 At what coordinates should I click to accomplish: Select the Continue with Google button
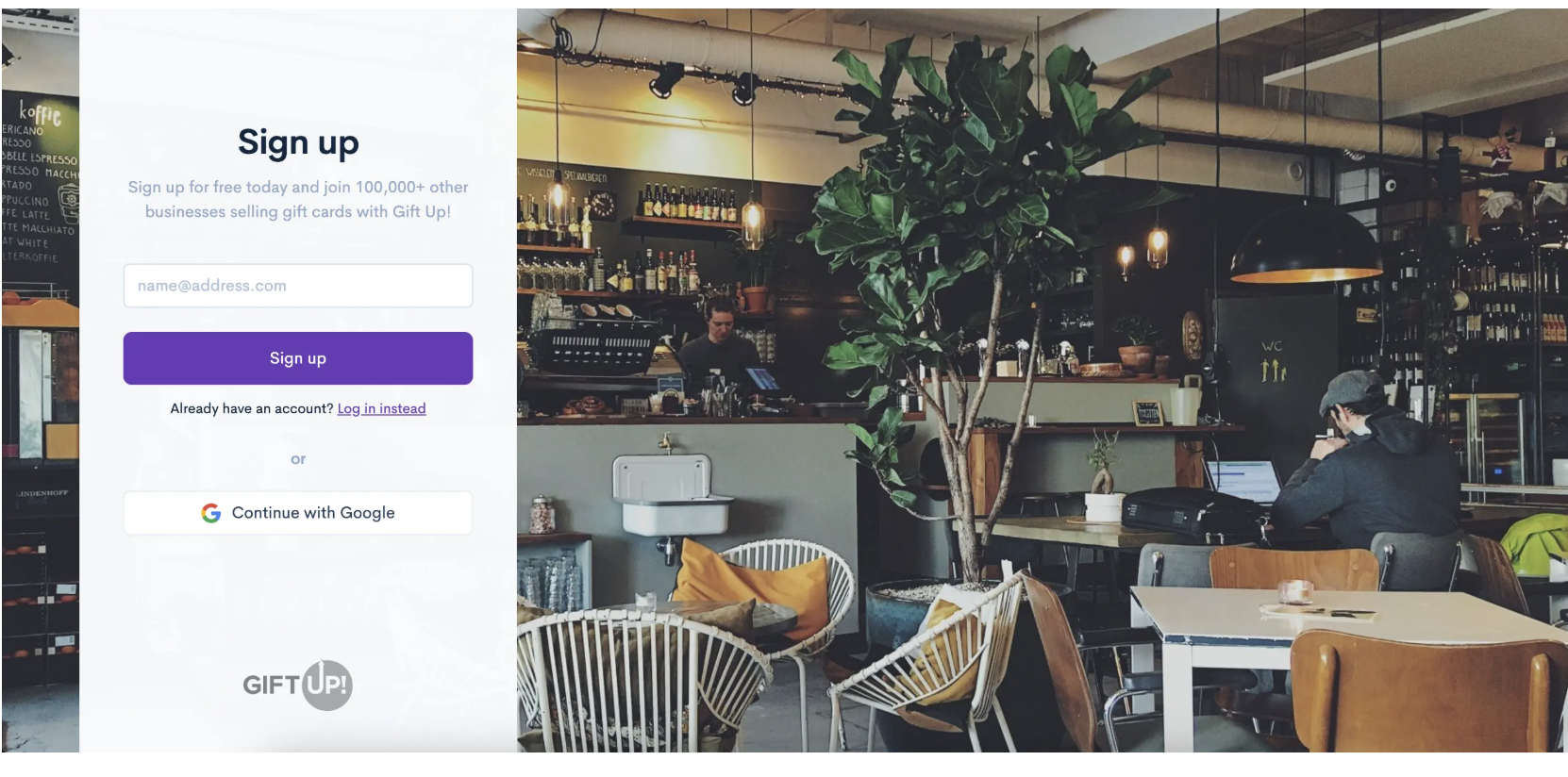click(x=297, y=513)
